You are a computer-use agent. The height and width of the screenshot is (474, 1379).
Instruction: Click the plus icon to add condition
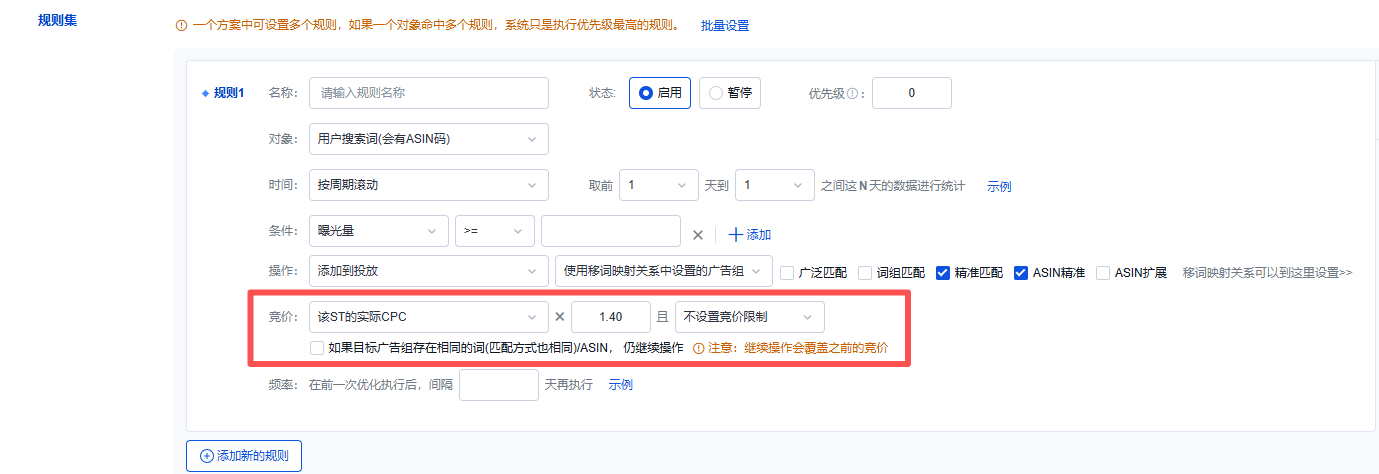[x=736, y=234]
